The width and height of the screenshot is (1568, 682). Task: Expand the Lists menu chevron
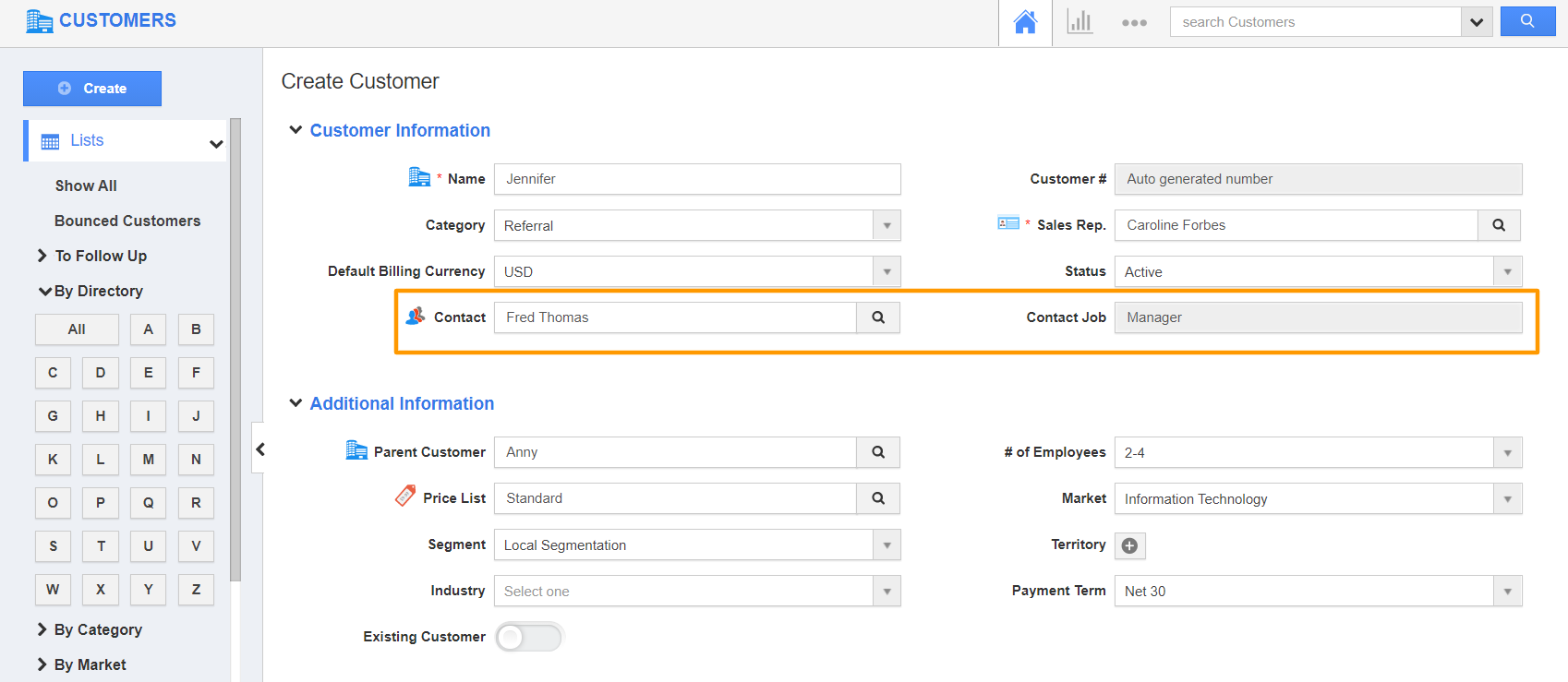[216, 143]
